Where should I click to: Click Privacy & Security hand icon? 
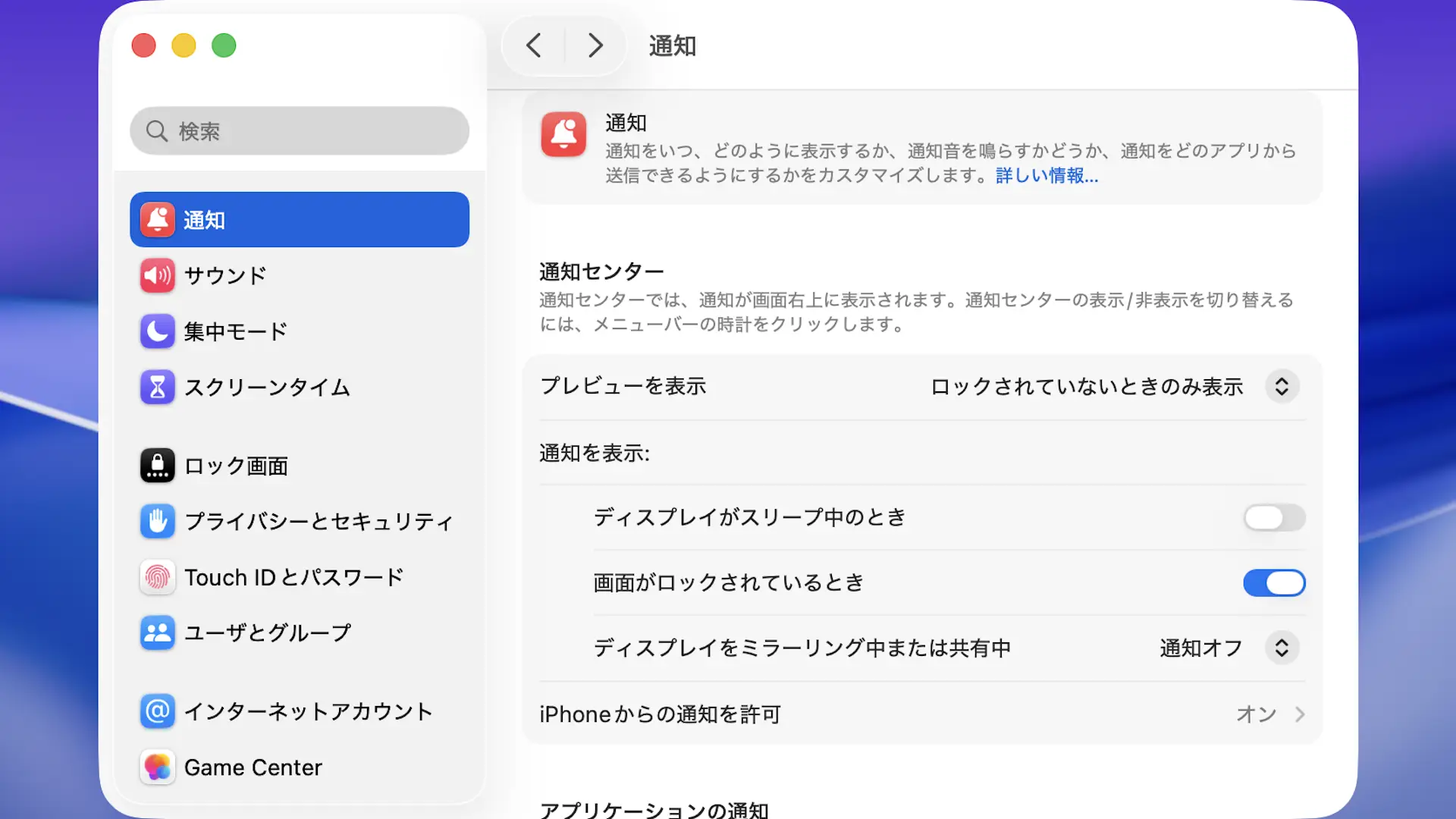157,522
